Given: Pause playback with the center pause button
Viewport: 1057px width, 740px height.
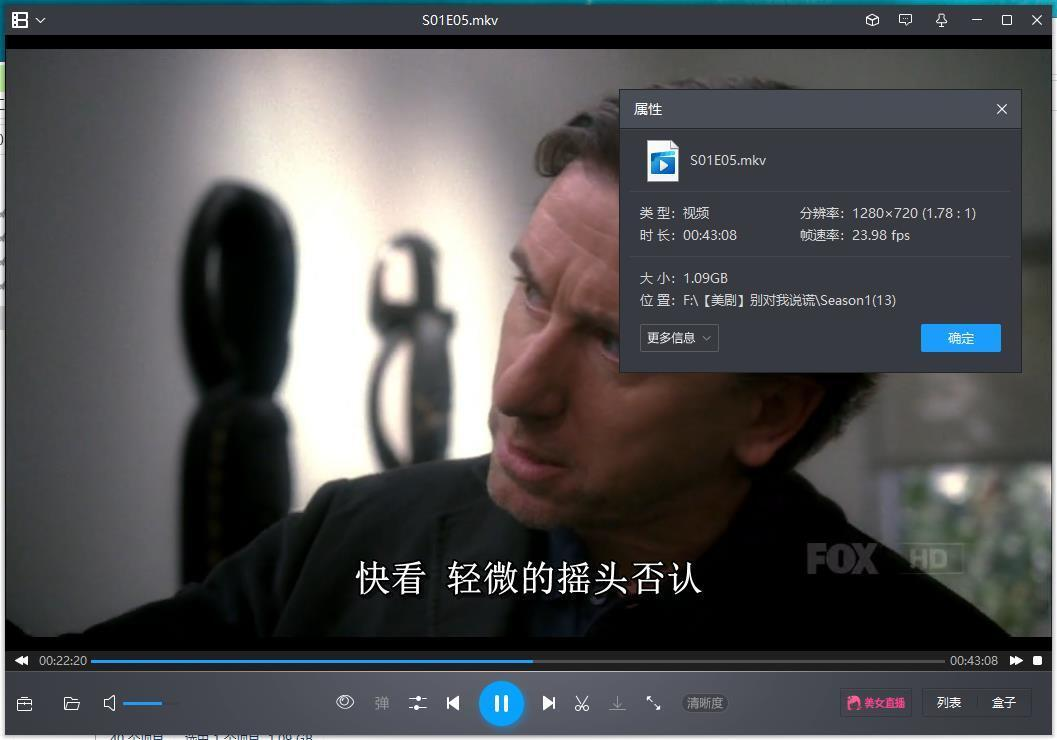Looking at the screenshot, I should (x=502, y=703).
